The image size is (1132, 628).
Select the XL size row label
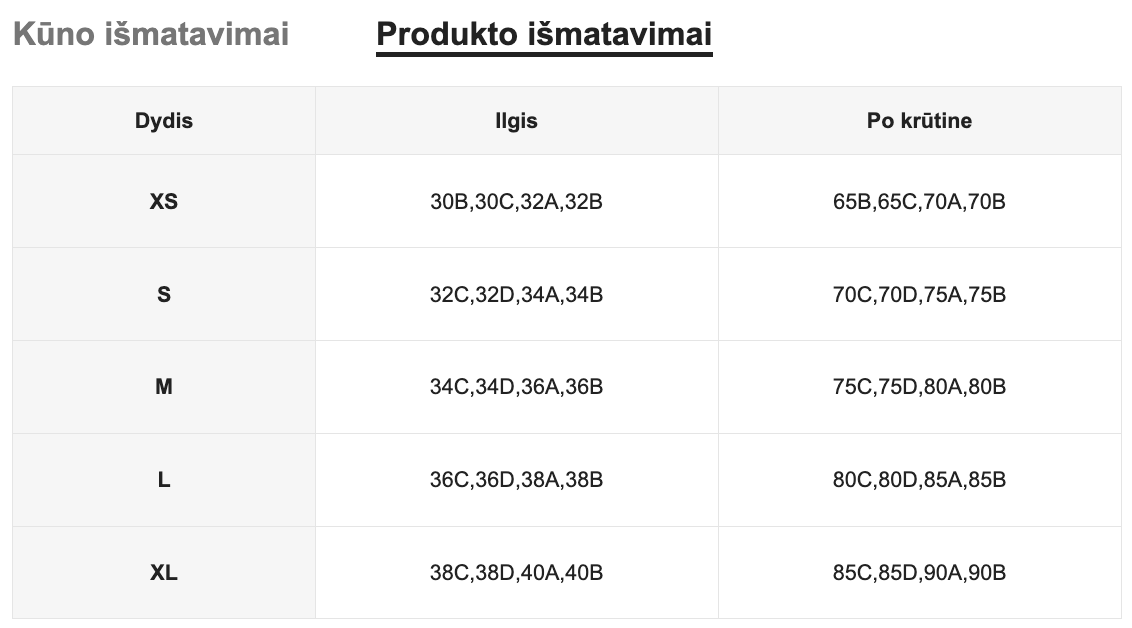point(164,573)
